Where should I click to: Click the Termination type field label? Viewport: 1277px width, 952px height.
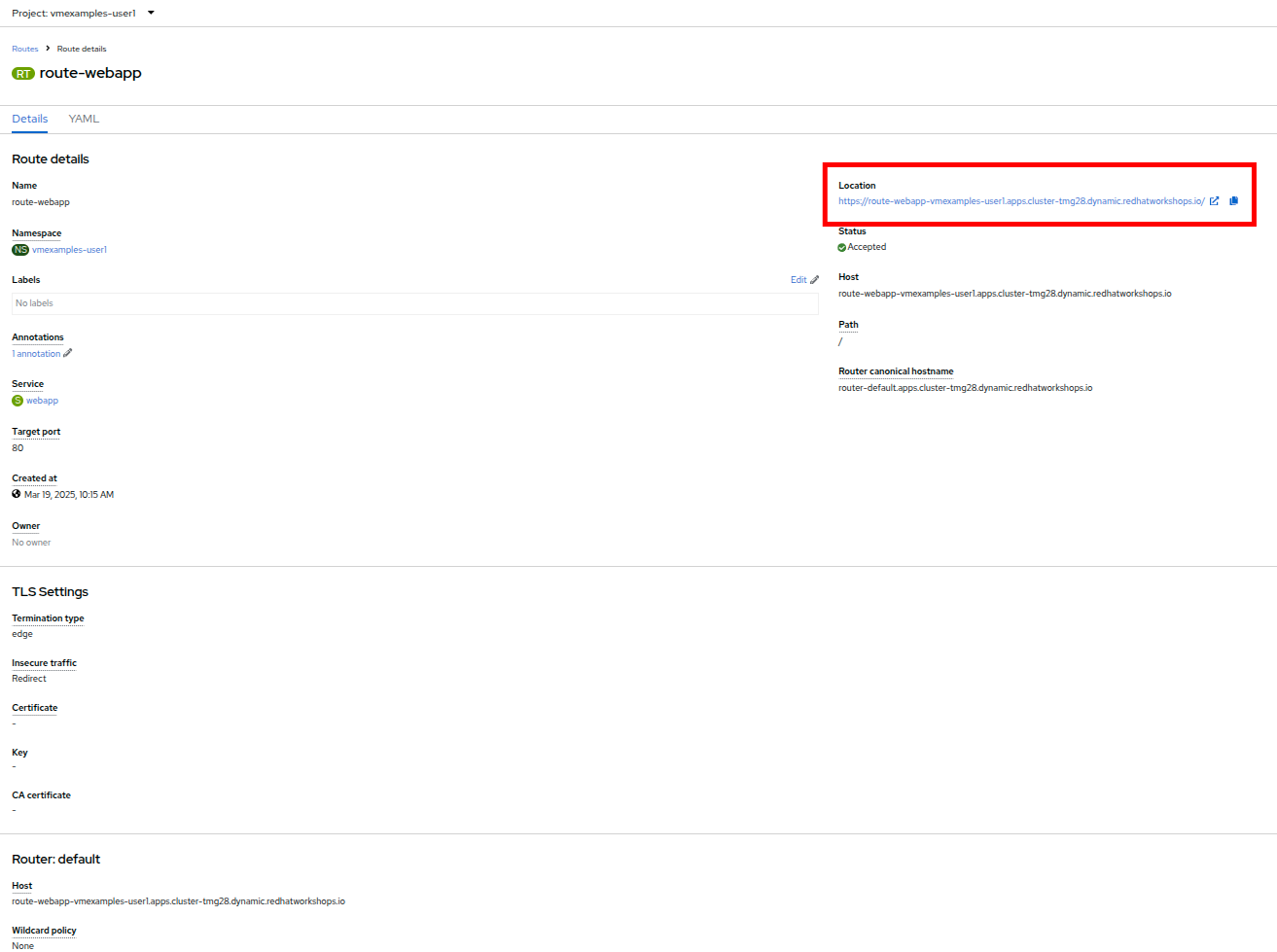[x=48, y=618]
